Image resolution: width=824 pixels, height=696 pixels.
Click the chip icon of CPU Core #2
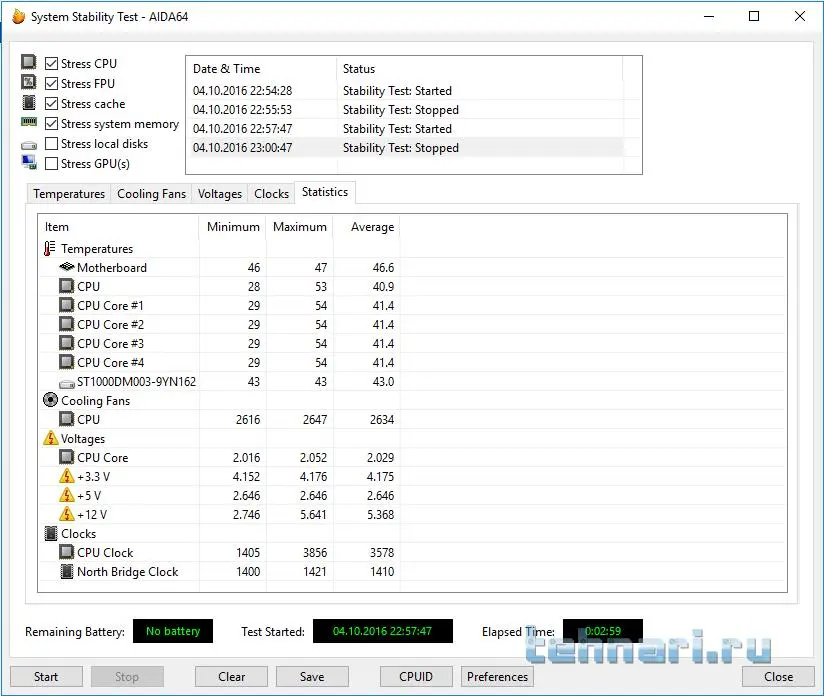66,324
